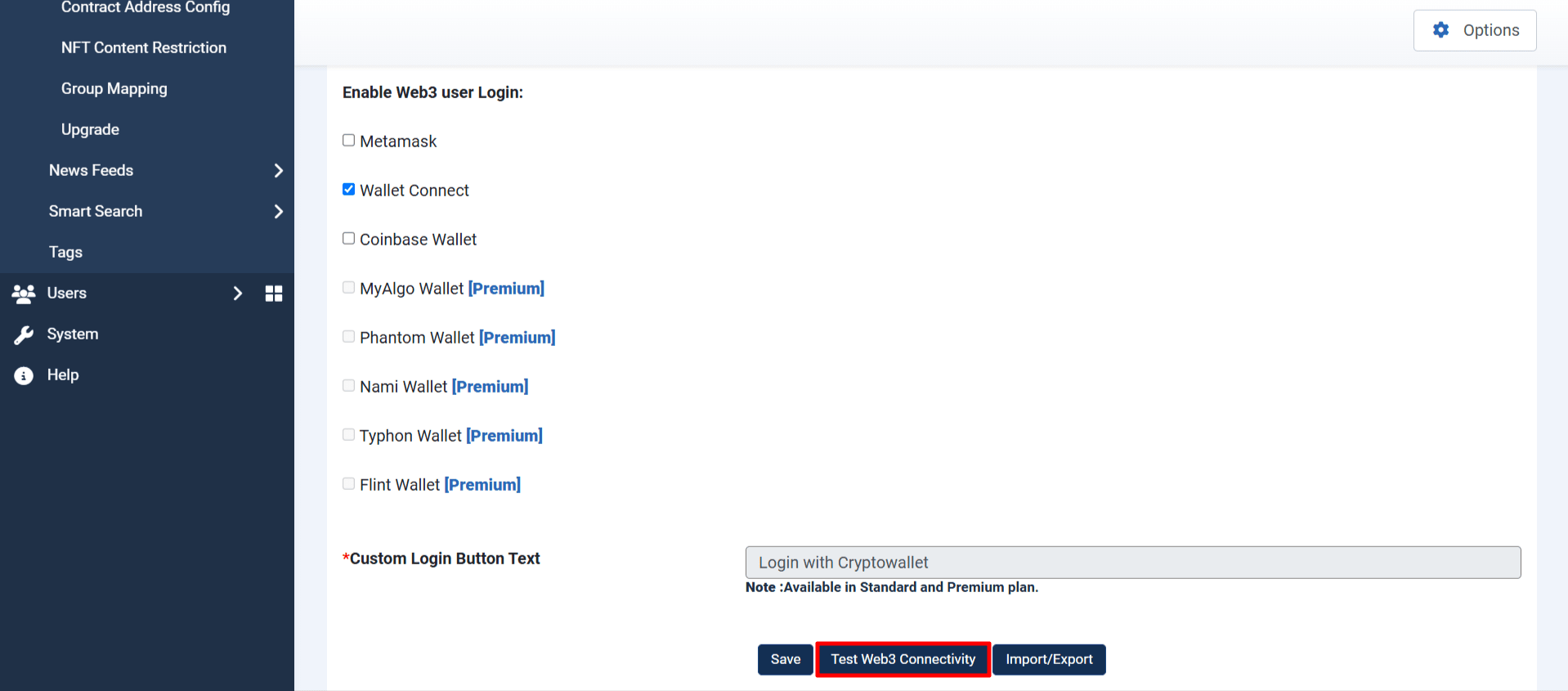Image resolution: width=1568 pixels, height=691 pixels.
Task: Click the Help info icon
Action: [x=24, y=375]
